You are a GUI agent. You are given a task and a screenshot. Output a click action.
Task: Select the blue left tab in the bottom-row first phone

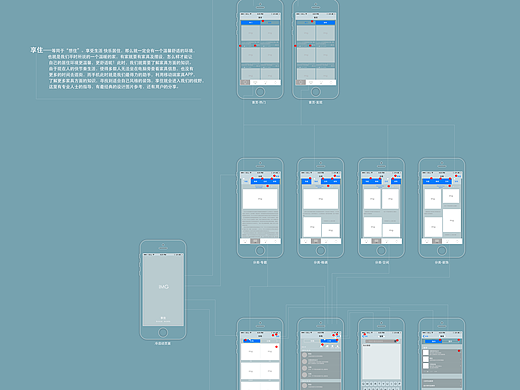[252, 341]
